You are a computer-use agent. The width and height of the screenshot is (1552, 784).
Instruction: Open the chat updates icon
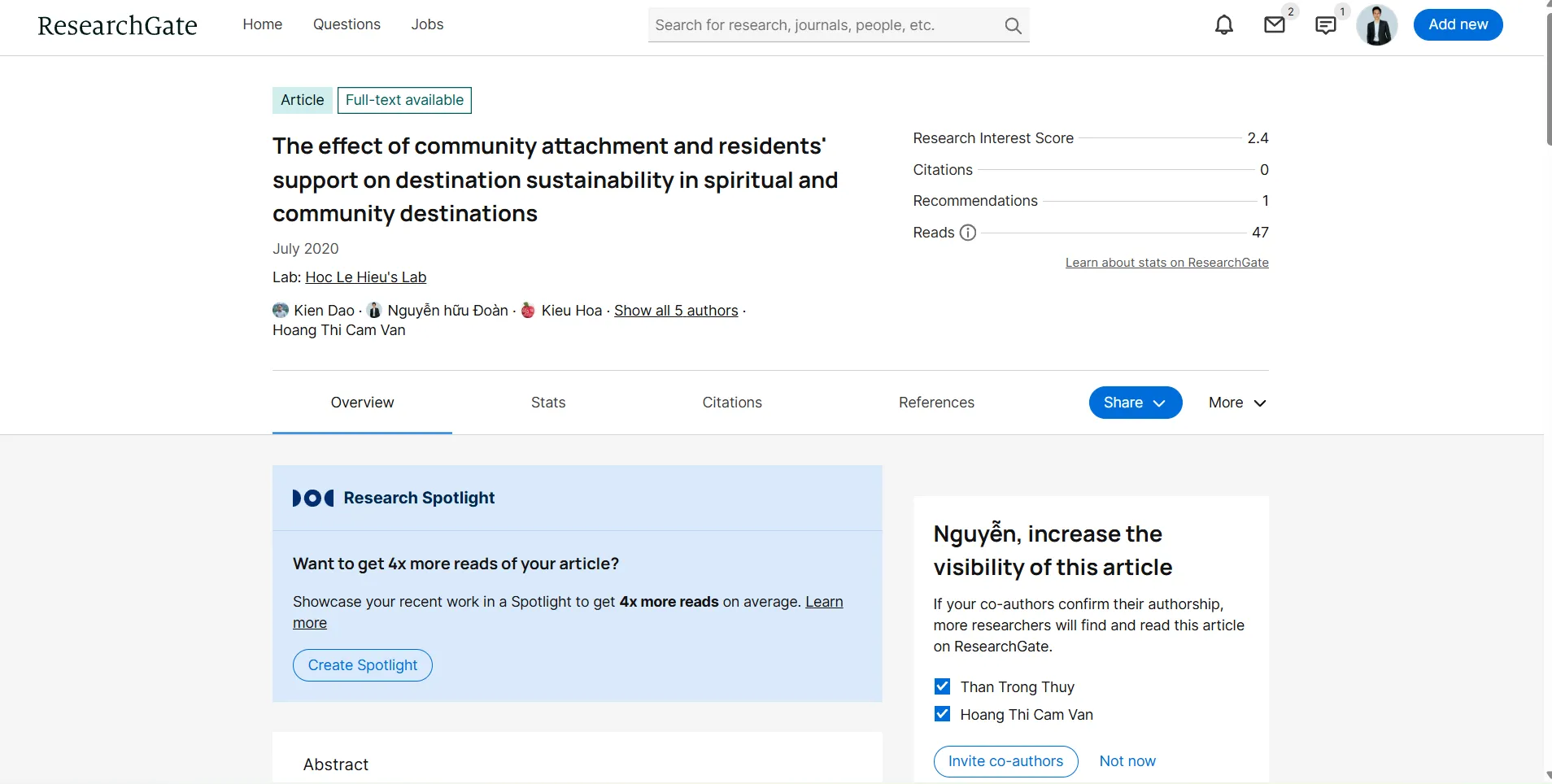pos(1326,26)
